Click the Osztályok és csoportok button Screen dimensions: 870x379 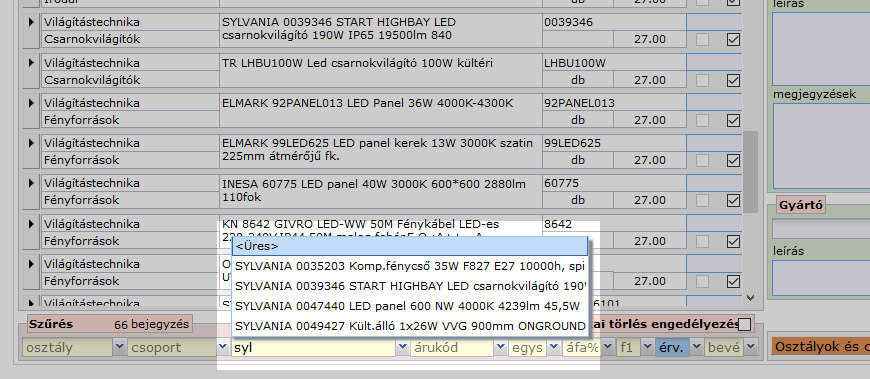(x=821, y=347)
